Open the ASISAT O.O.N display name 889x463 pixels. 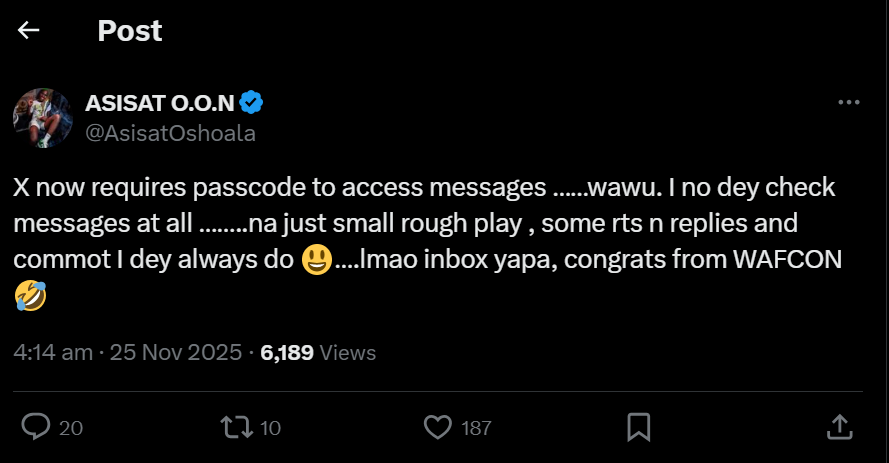[x=160, y=103]
